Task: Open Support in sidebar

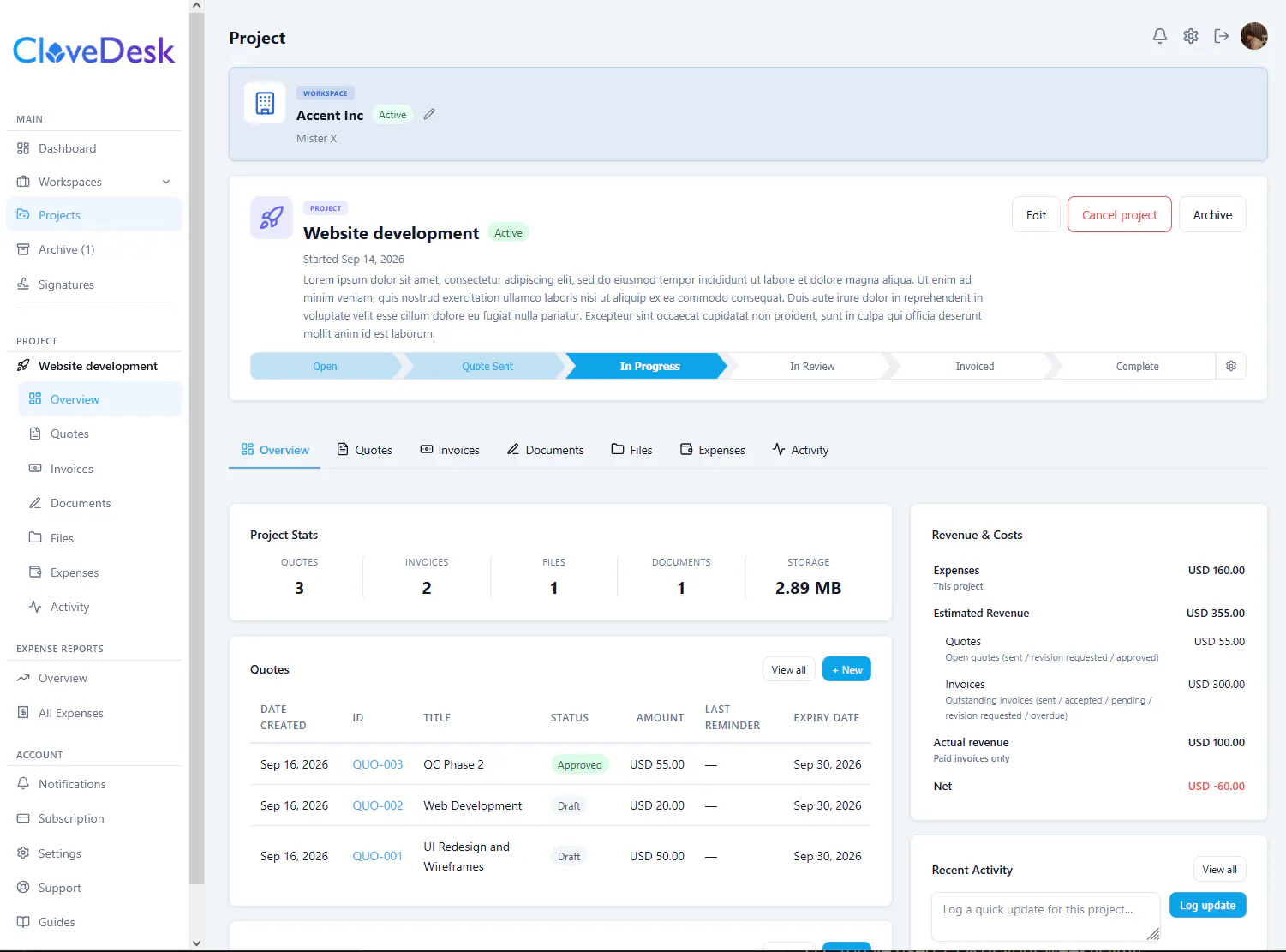Action: tap(94, 888)
